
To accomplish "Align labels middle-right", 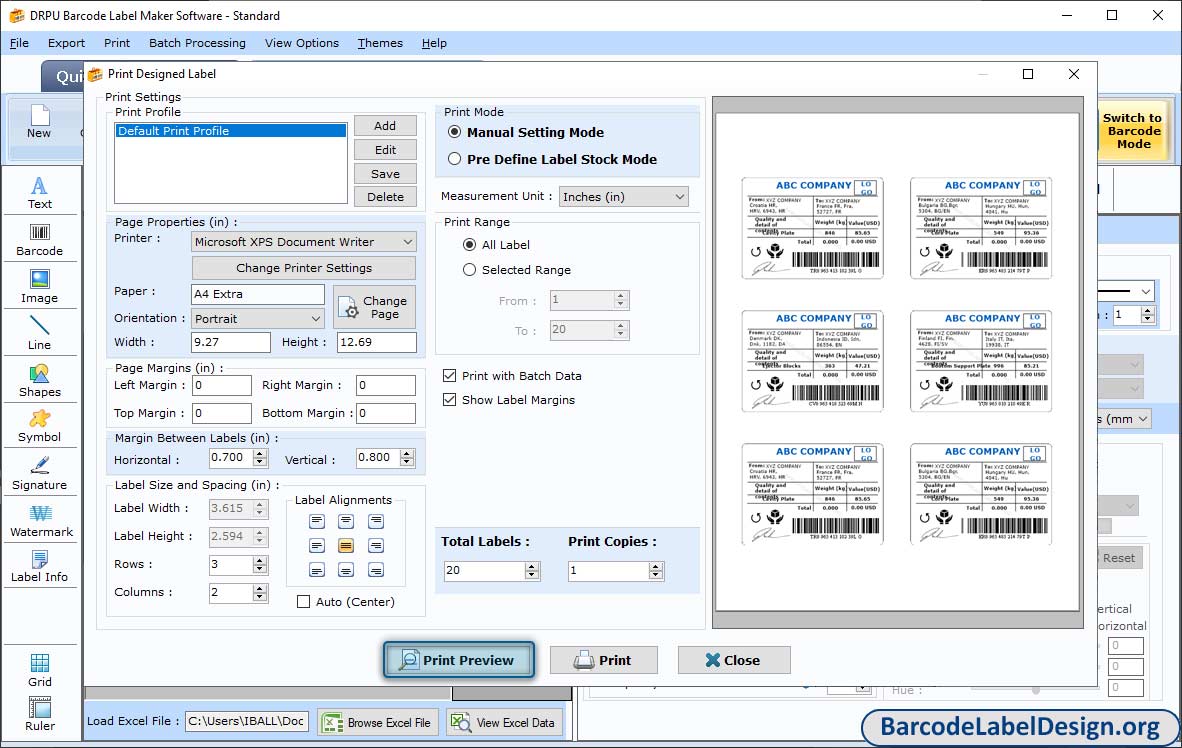I will point(375,546).
